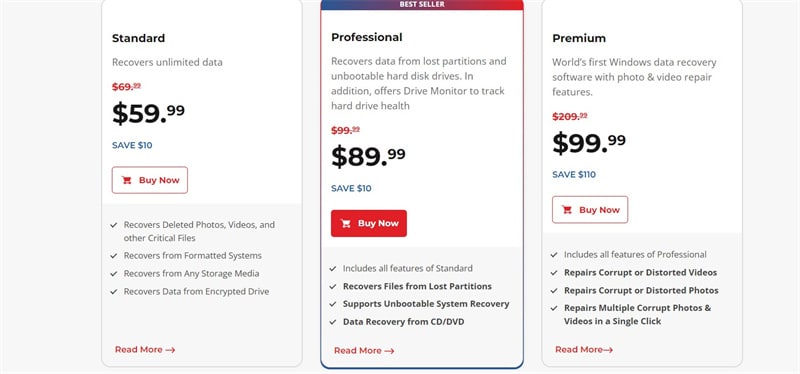
Task: Click checkmark next to Data Recovery from CD/DVD
Action: coord(333,322)
